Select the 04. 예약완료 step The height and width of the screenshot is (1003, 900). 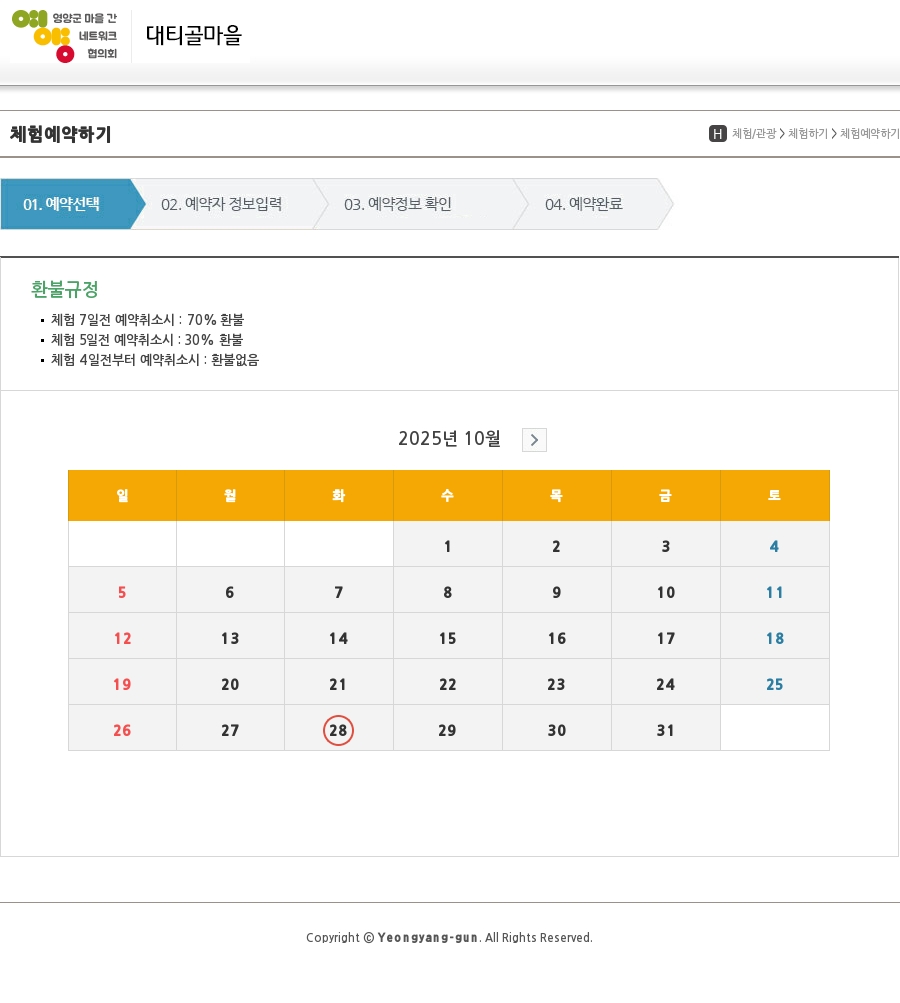point(583,204)
